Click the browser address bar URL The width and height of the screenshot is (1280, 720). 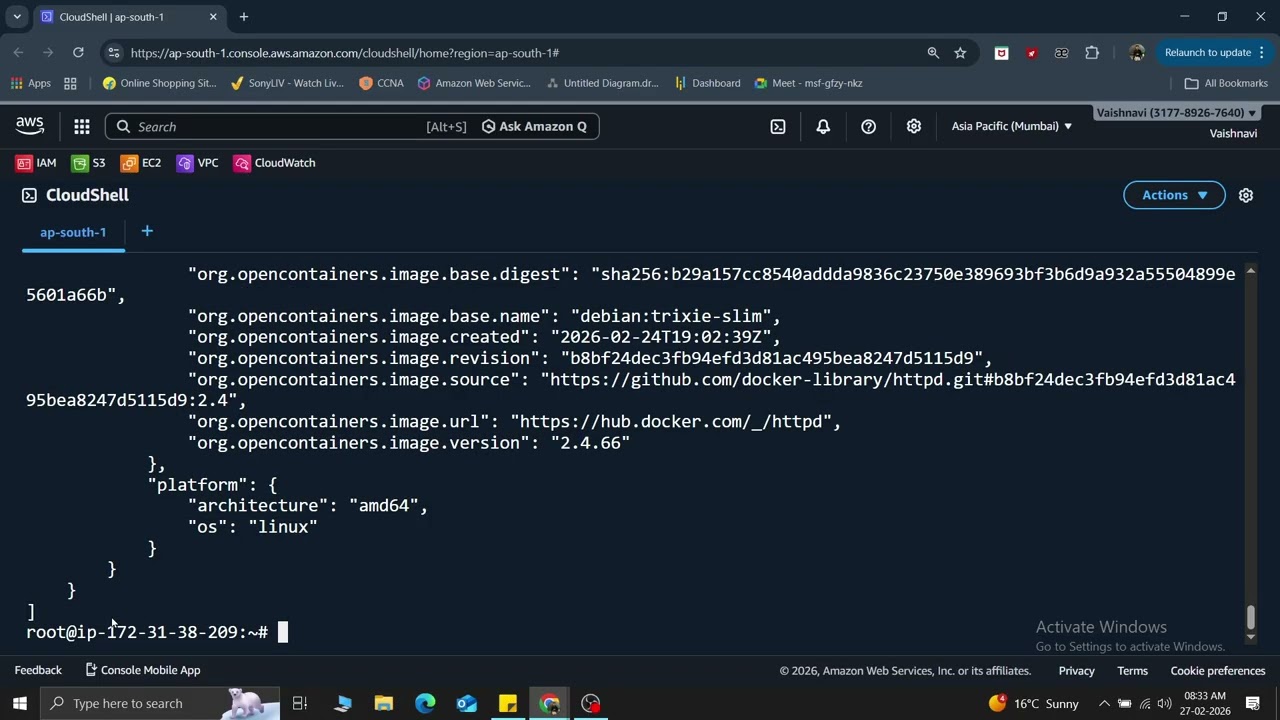[344, 53]
